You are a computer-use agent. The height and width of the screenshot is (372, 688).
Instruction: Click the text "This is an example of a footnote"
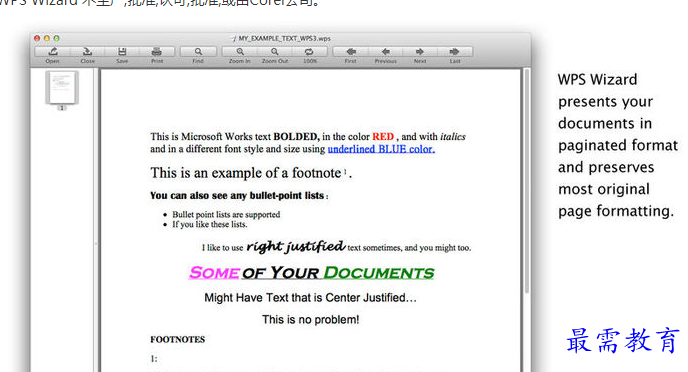246,173
